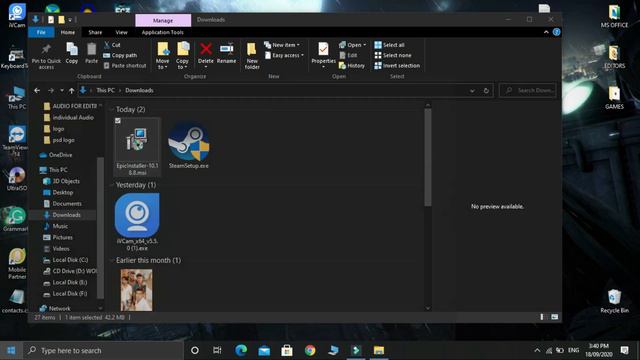The height and width of the screenshot is (360, 640).
Task: Select OneDrive in navigation pane
Action: coord(56,155)
